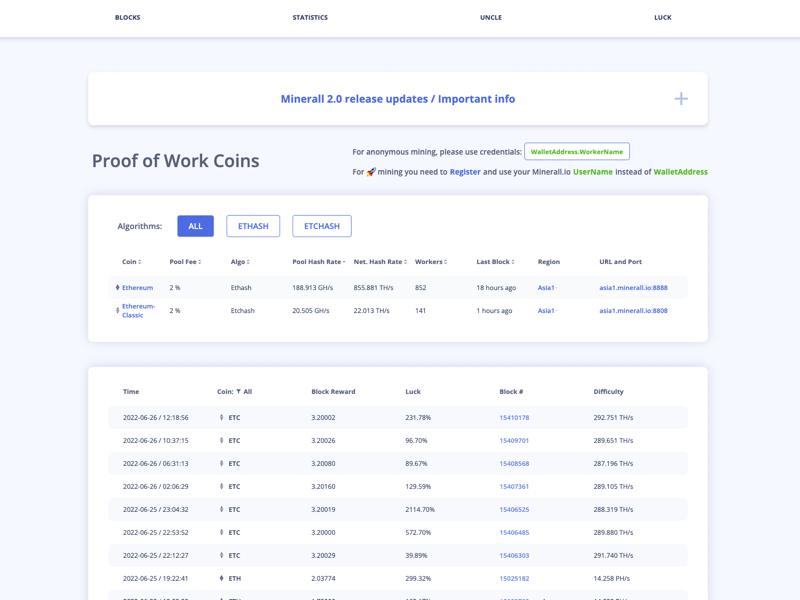This screenshot has height=600, width=800.
Task: Click the WalletAddress.WorkerName credentials box
Action: [577, 152]
